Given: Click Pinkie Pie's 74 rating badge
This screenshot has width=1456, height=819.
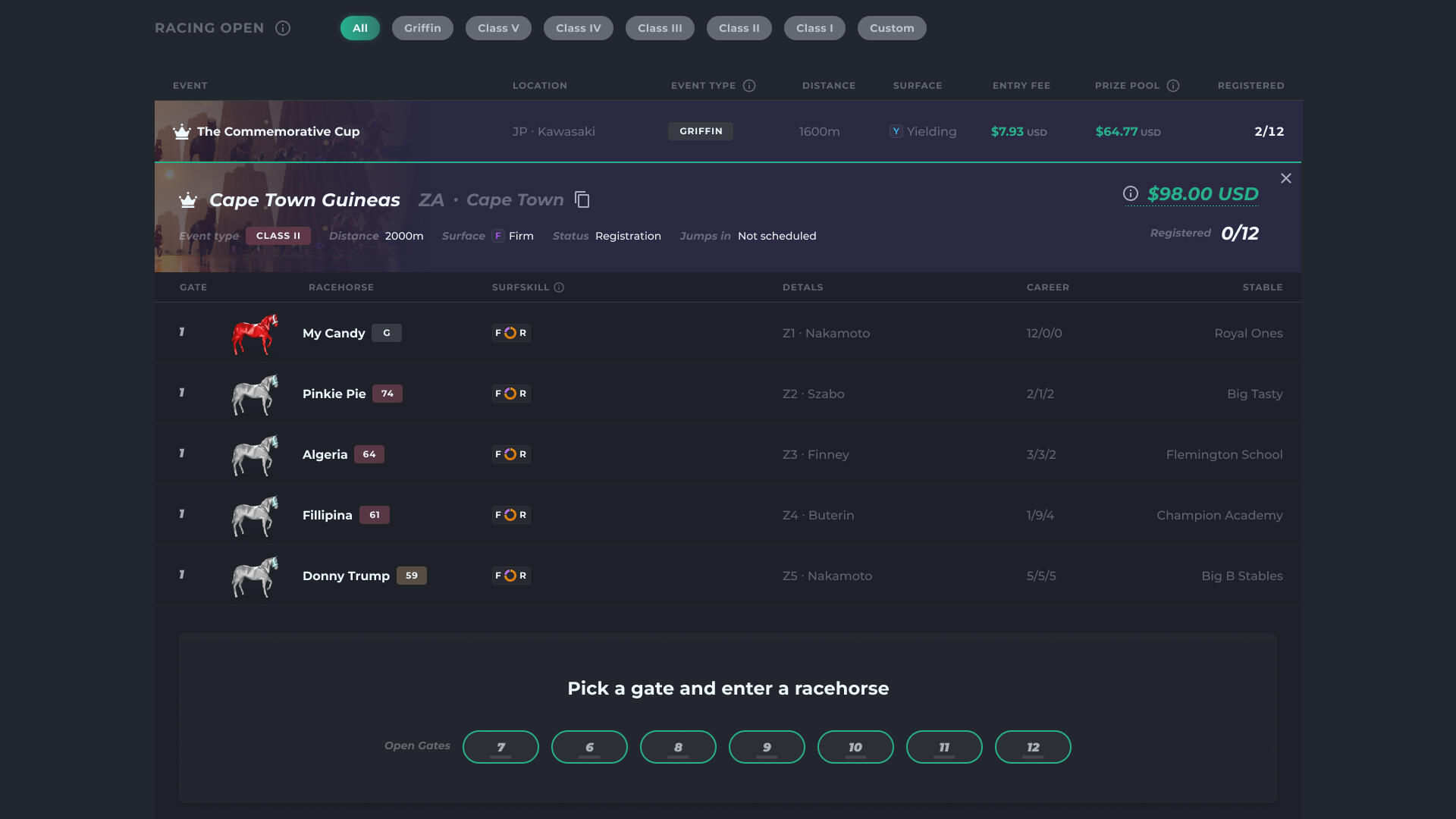Looking at the screenshot, I should [388, 394].
